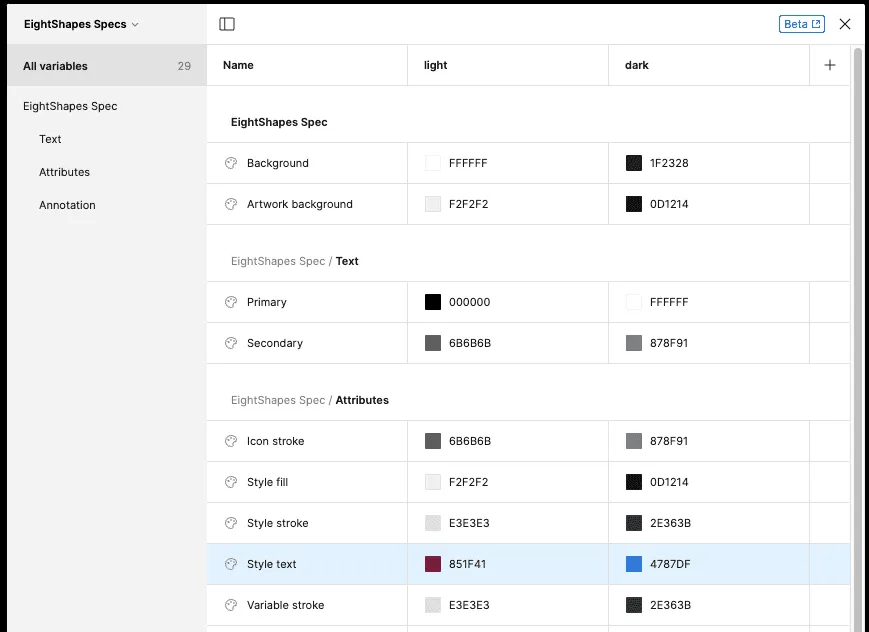The image size is (869, 632).
Task: Open the Style text dark 4787DF swatch
Action: [634, 564]
